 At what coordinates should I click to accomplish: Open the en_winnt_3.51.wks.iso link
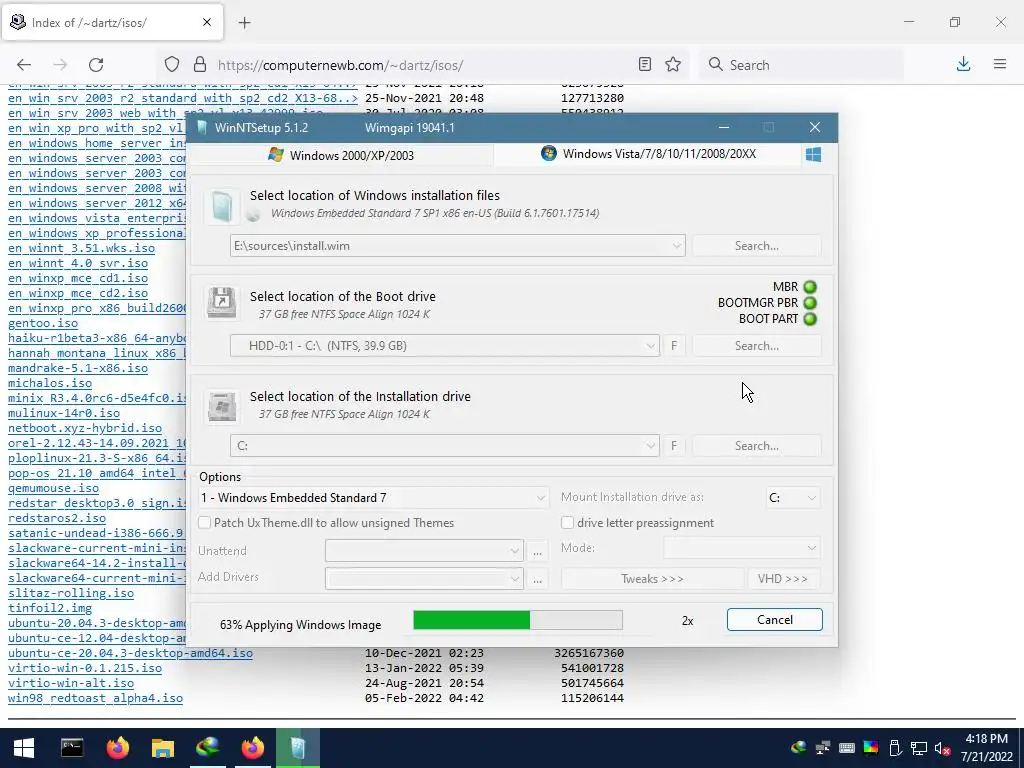tap(82, 248)
